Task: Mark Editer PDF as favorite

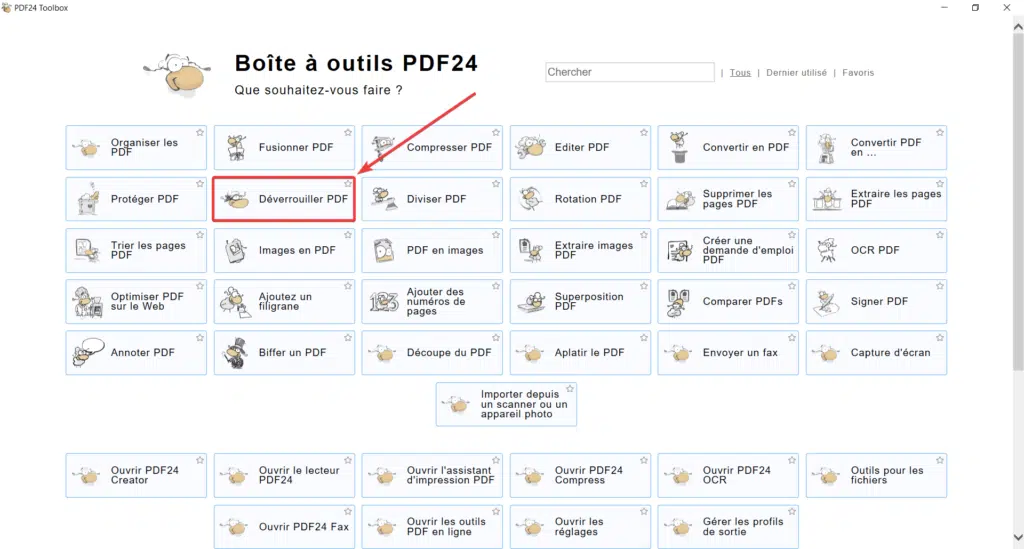Action: (644, 133)
